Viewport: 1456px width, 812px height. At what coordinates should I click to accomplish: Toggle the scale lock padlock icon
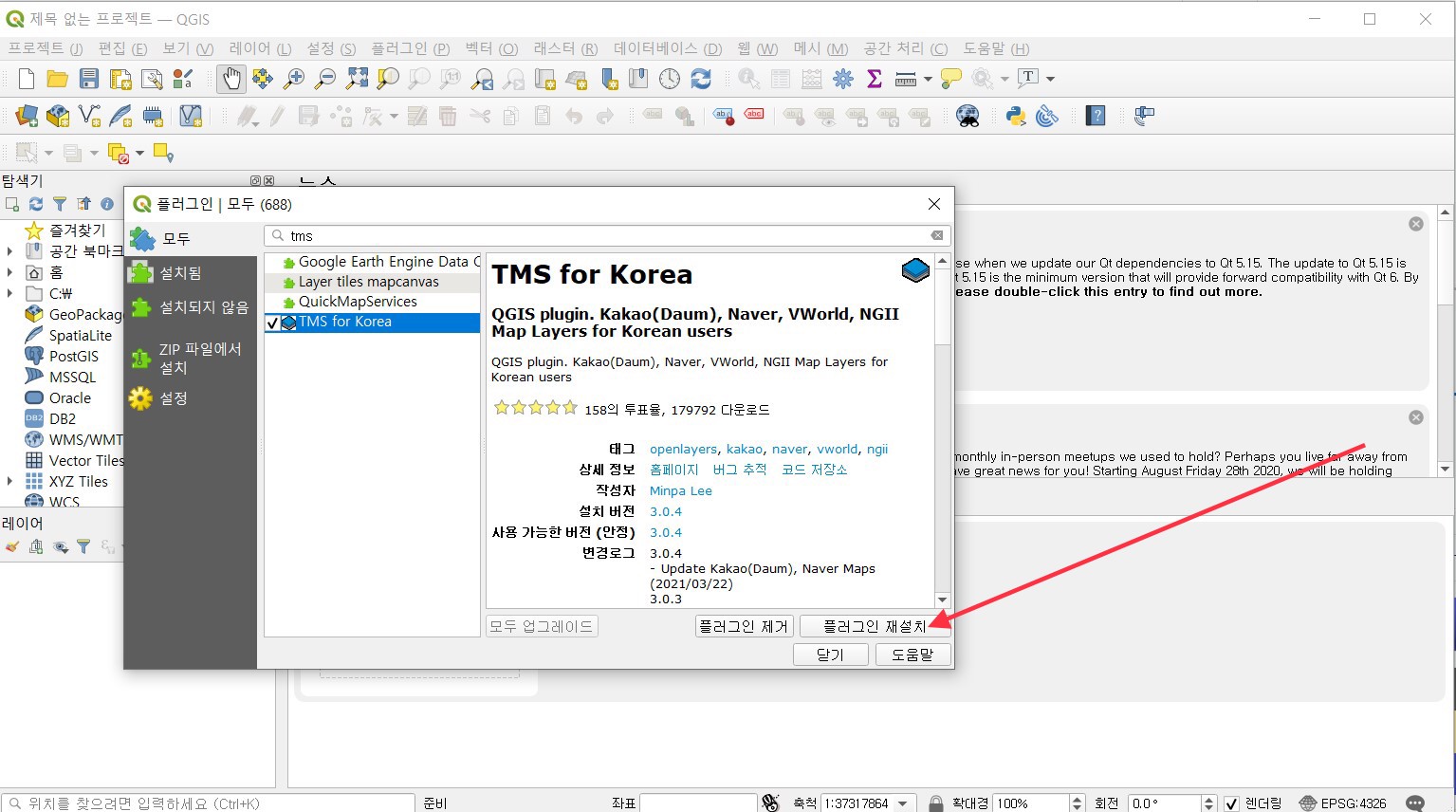pyautogui.click(x=935, y=803)
